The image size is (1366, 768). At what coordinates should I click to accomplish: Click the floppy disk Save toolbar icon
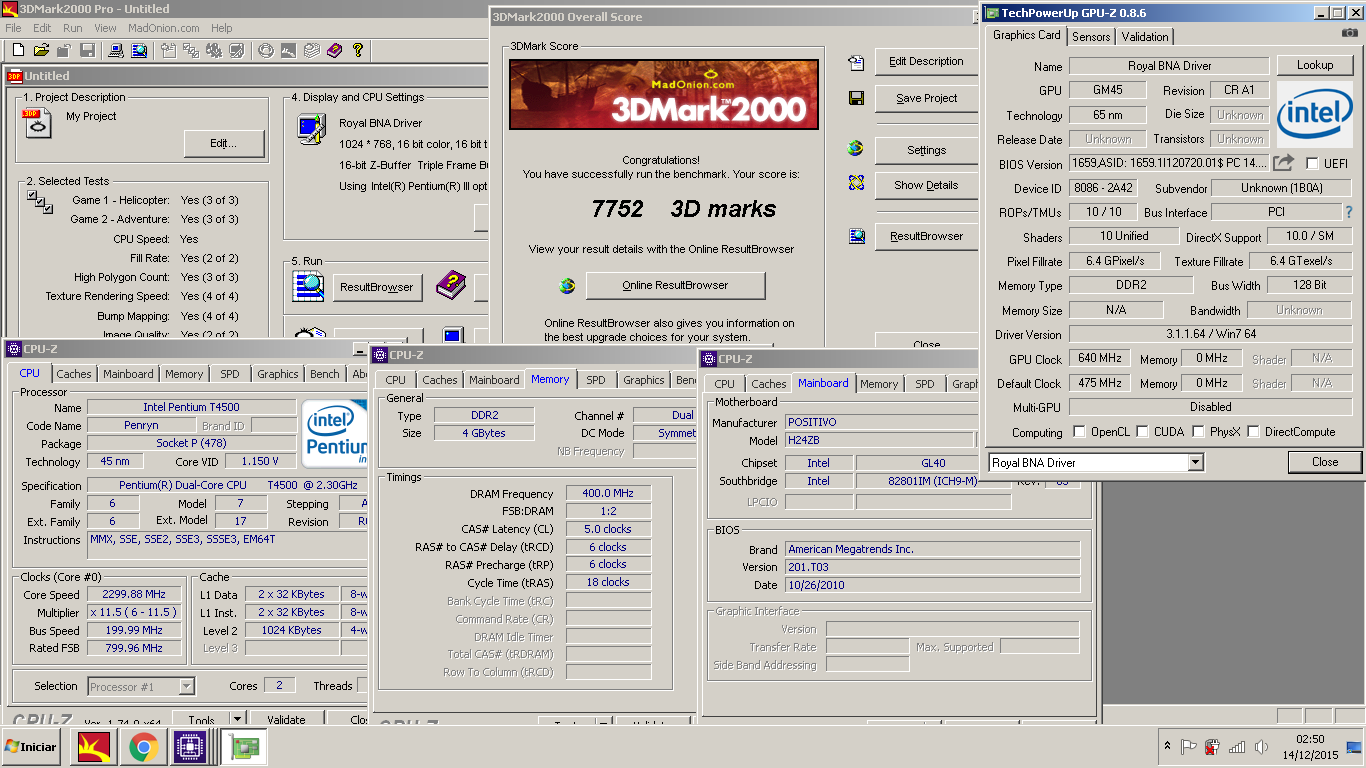[x=88, y=50]
